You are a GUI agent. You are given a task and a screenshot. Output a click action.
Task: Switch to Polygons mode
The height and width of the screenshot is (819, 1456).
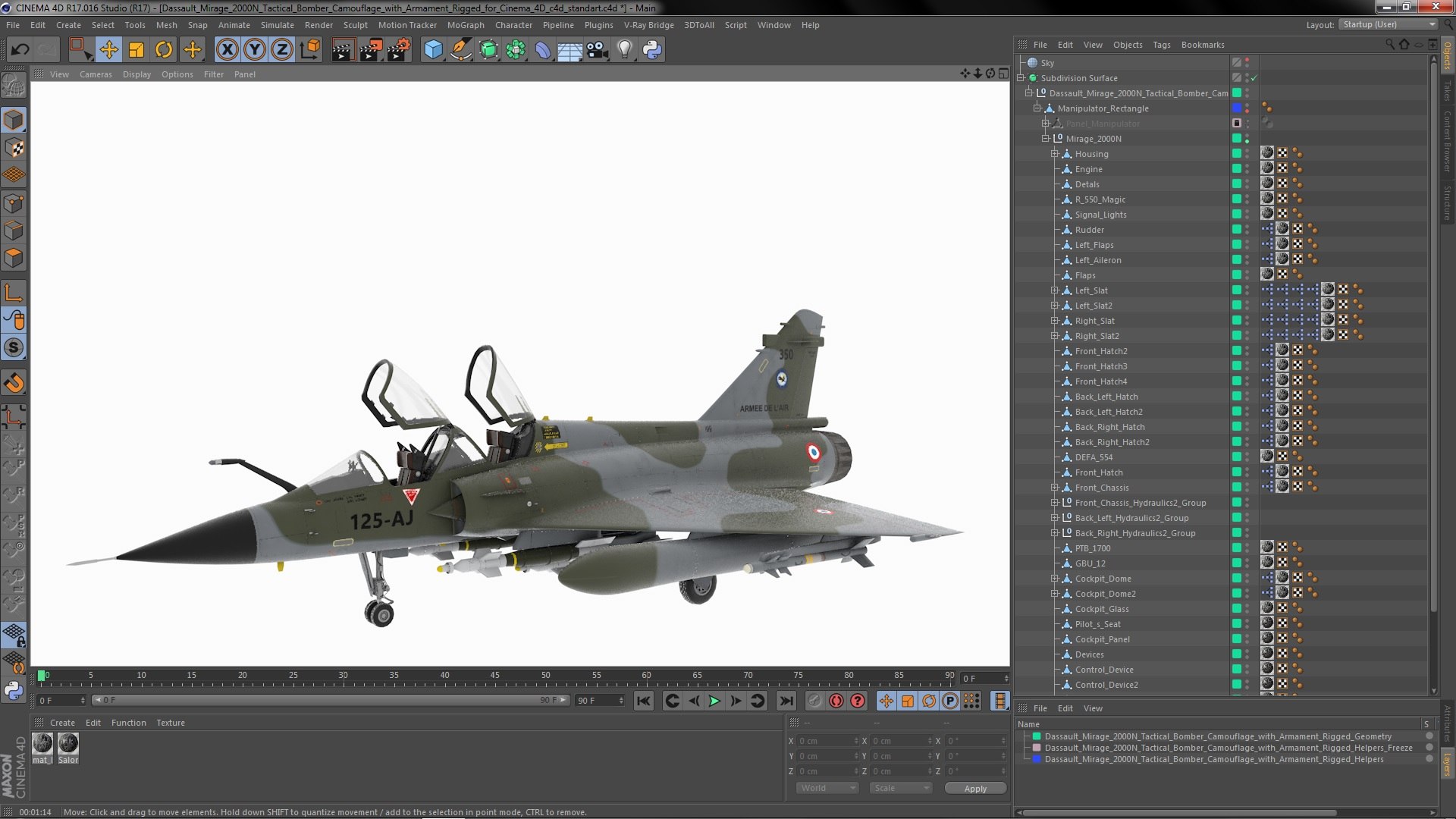[x=14, y=258]
